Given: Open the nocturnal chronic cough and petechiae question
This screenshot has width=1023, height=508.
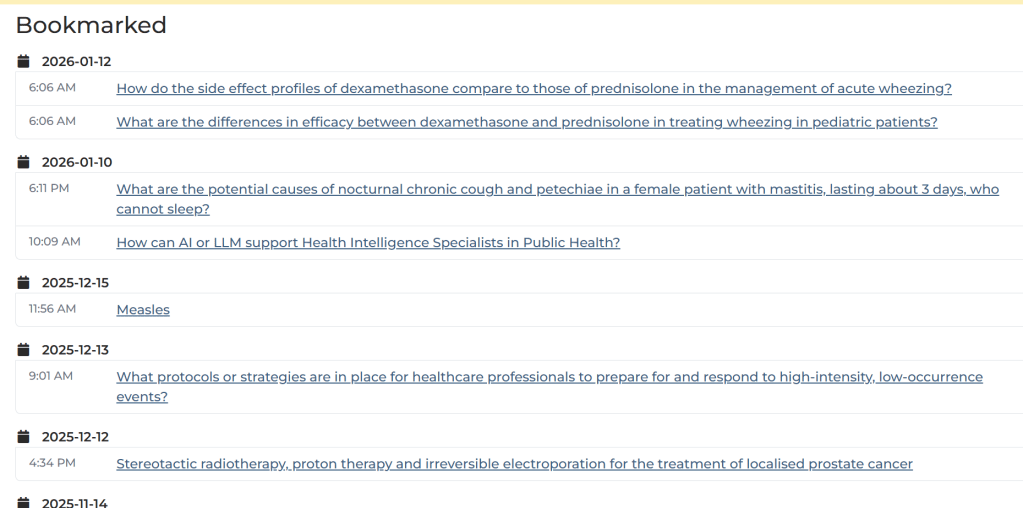Looking at the screenshot, I should pyautogui.click(x=557, y=189).
